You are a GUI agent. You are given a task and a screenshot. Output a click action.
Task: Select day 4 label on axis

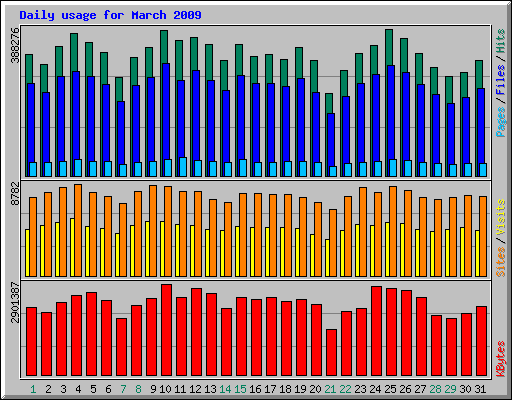(x=78, y=389)
